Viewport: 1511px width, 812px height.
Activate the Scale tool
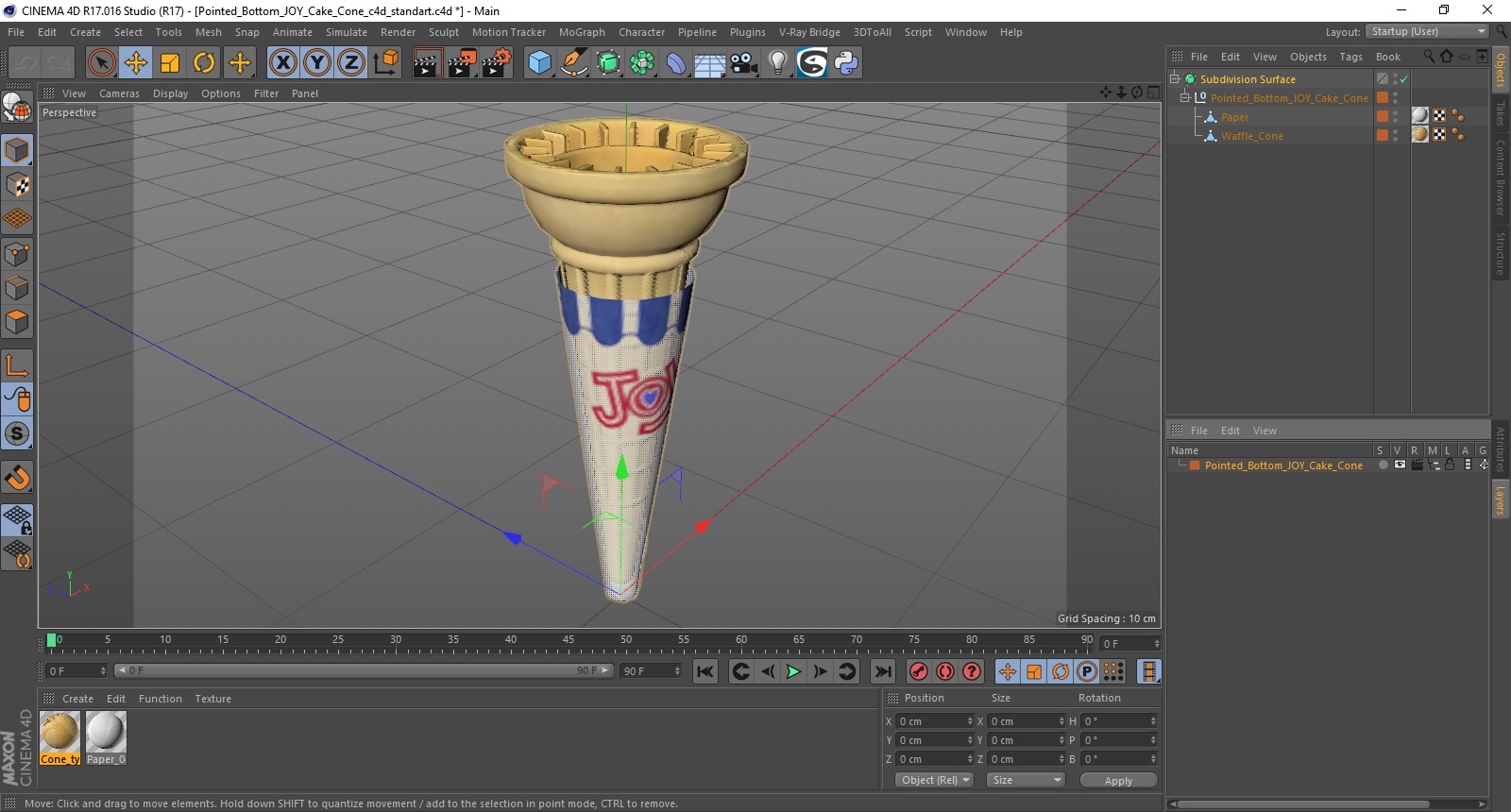click(170, 63)
